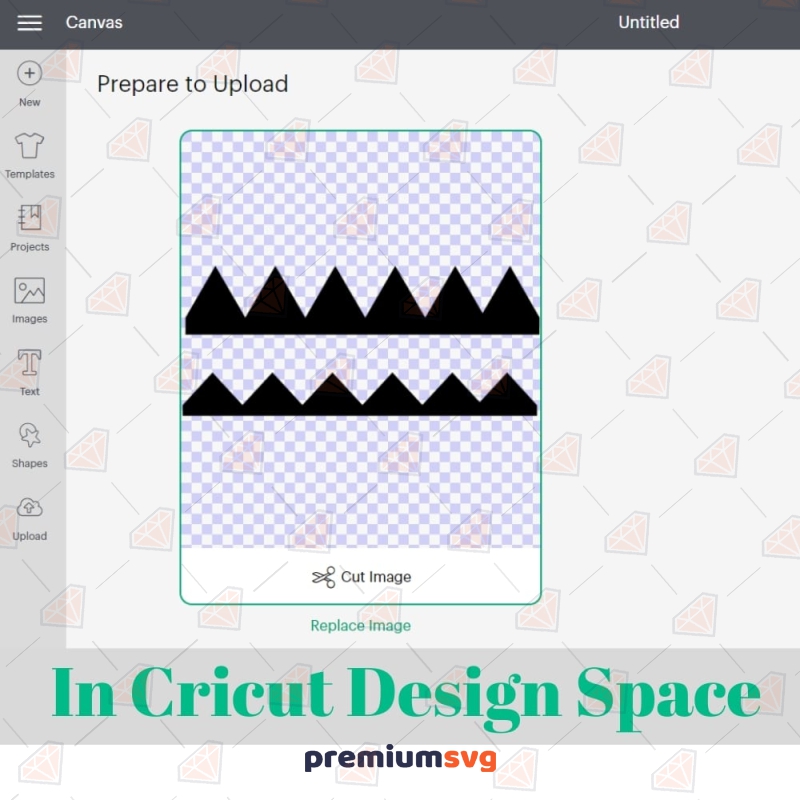Click the Upload cloud icon
Screen dimensions: 800x800
tap(30, 507)
